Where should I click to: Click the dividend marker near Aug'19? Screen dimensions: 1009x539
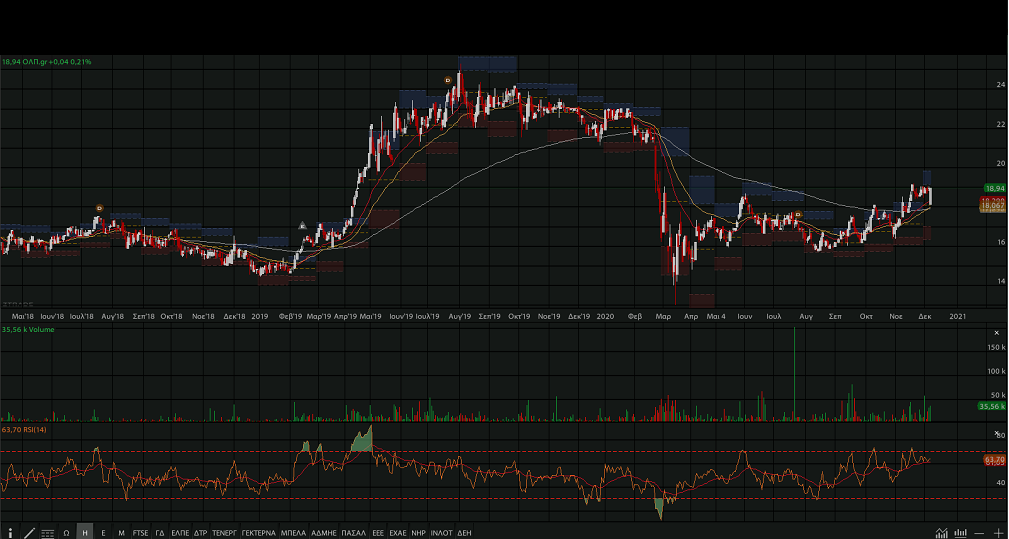point(447,80)
